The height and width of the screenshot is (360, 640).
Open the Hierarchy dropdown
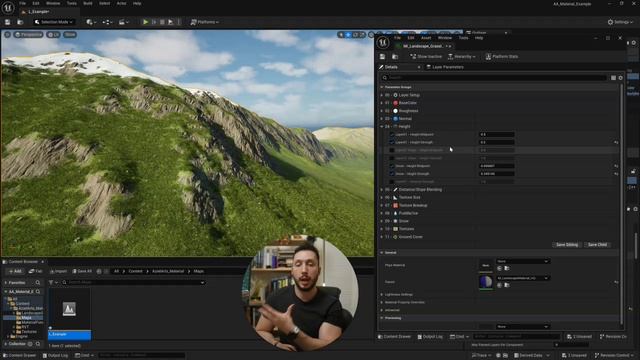coord(462,56)
